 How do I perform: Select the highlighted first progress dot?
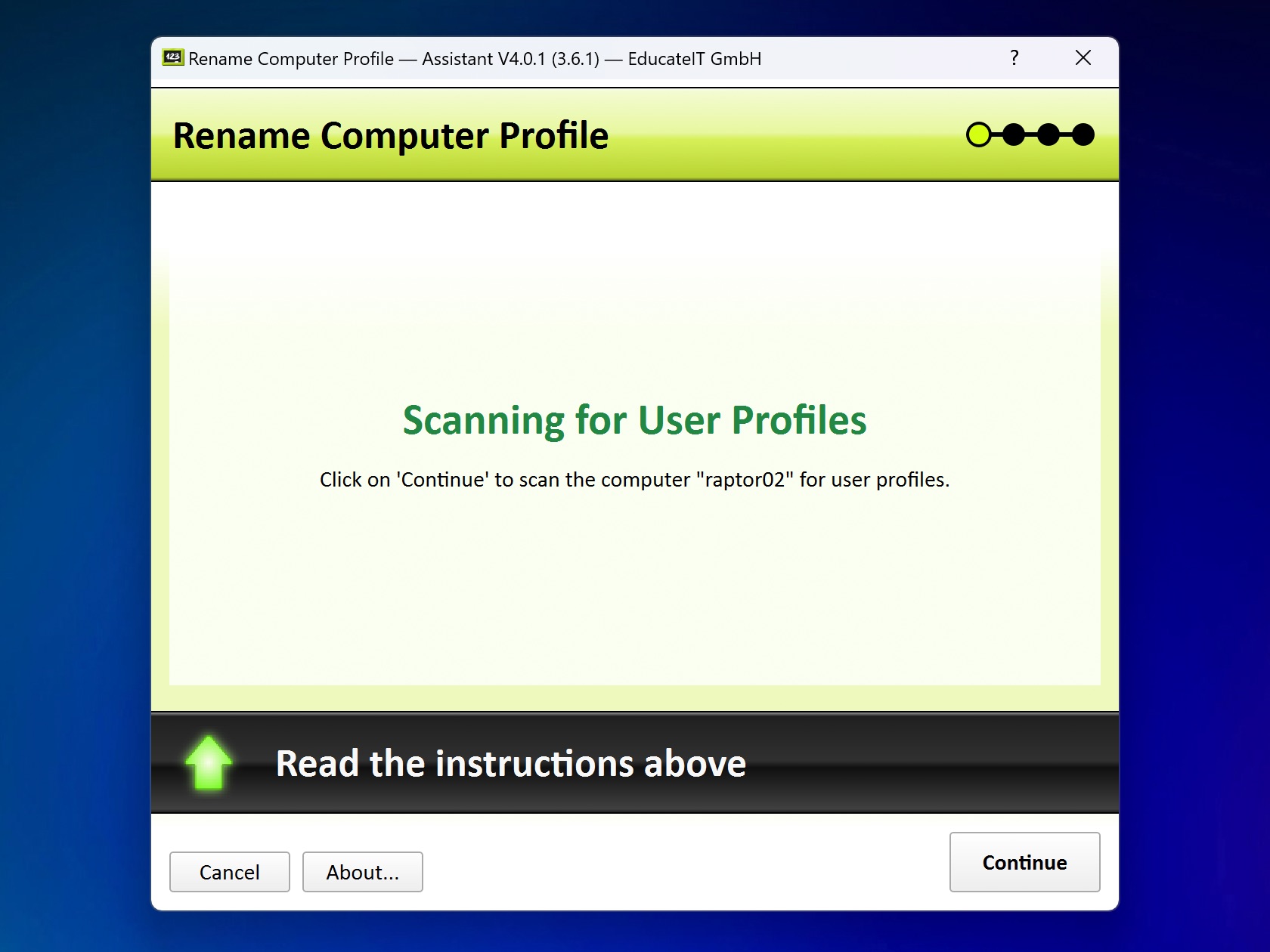click(978, 134)
